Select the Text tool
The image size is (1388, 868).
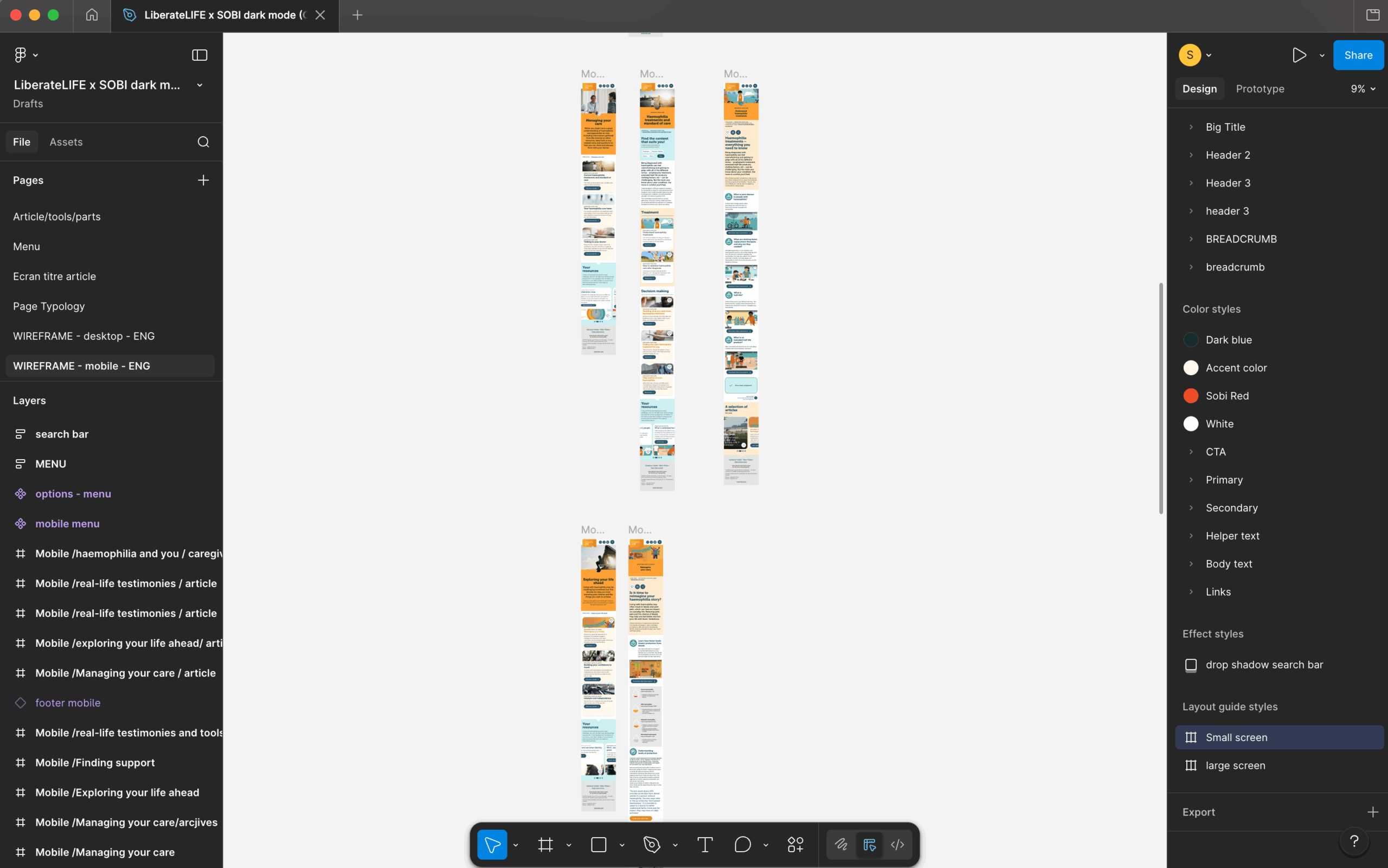point(705,845)
